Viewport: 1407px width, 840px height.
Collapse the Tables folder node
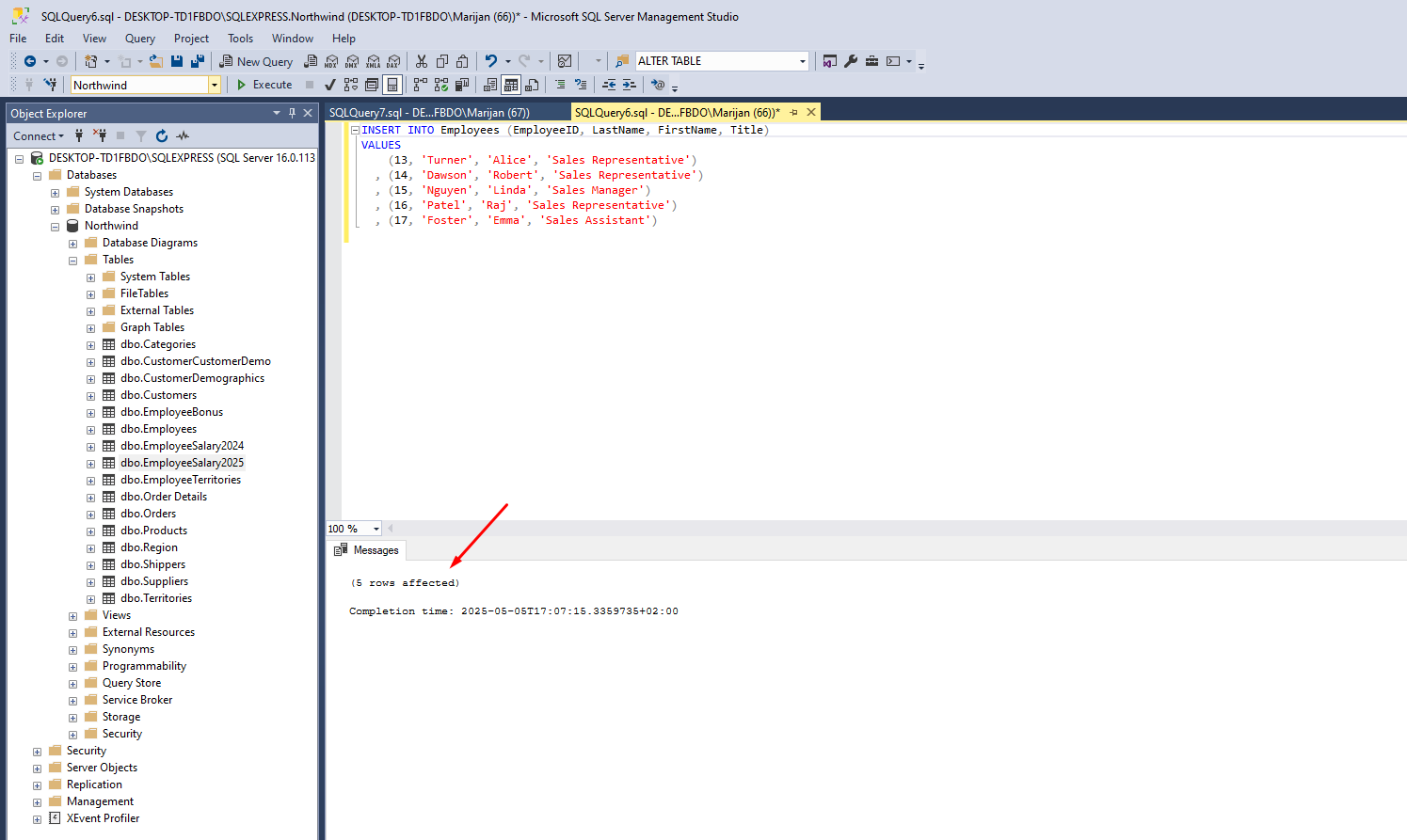click(72, 261)
